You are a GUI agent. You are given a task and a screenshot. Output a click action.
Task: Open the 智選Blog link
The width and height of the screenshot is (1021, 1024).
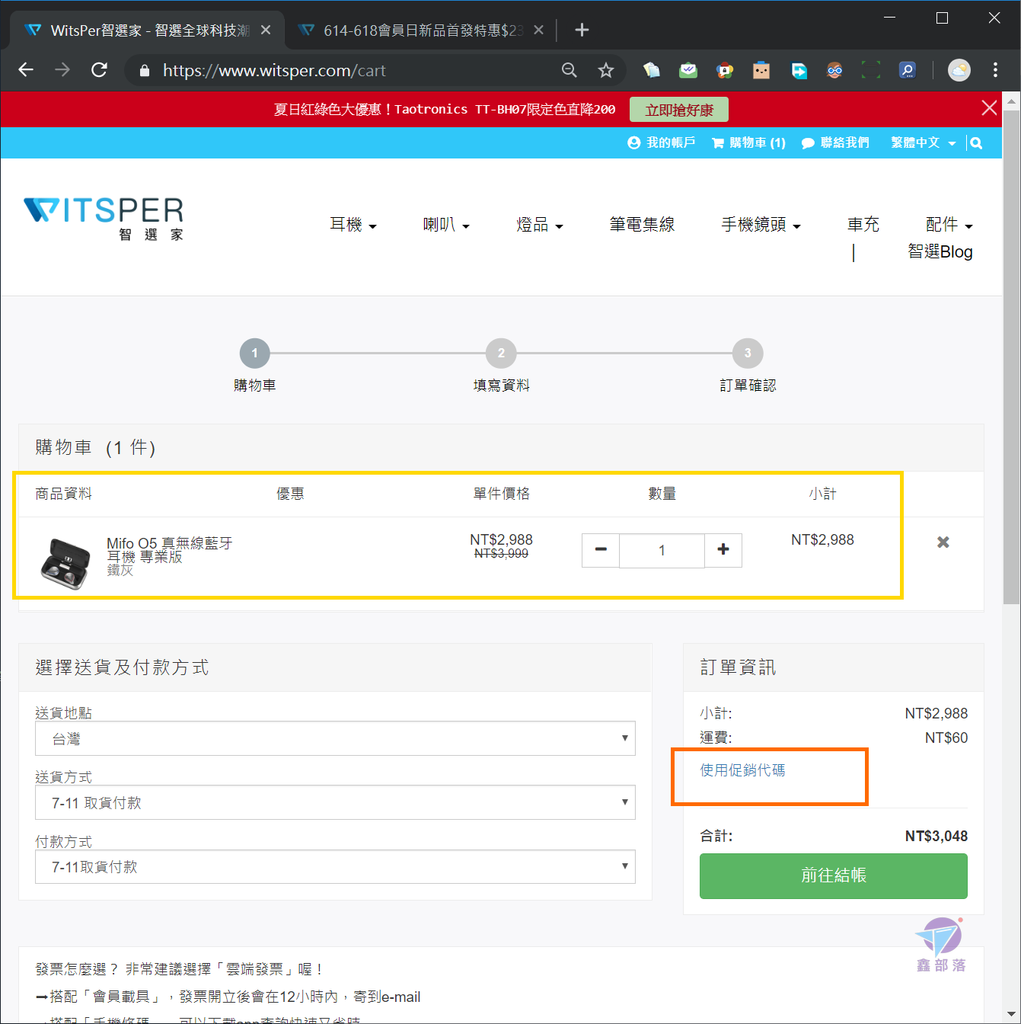(x=940, y=251)
